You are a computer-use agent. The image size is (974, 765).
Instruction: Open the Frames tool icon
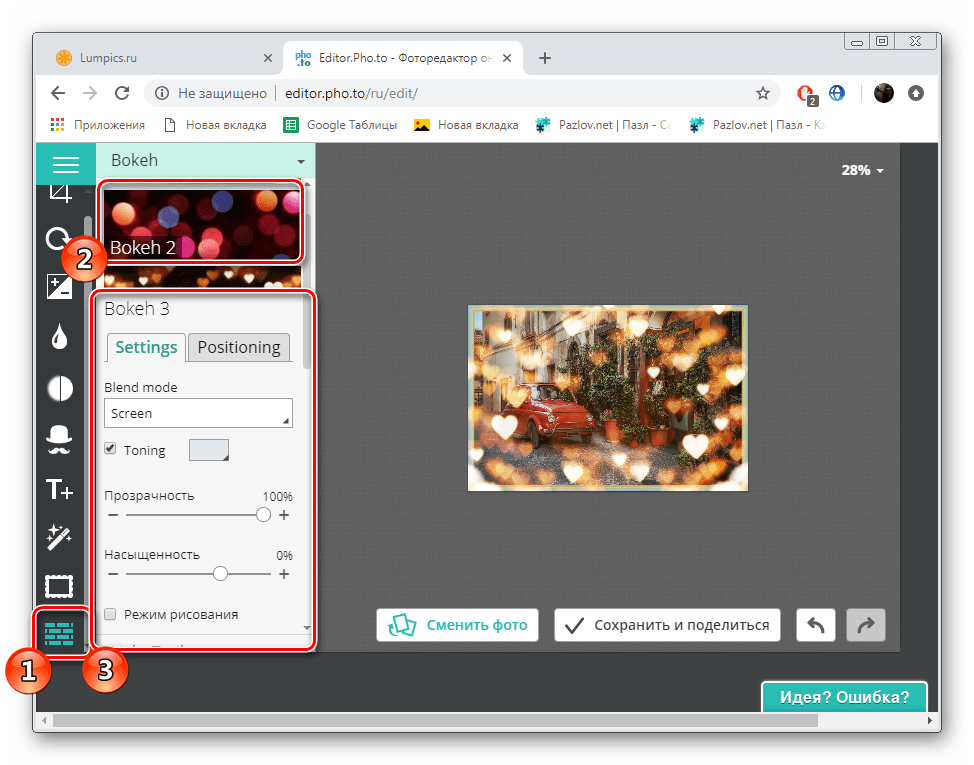pyautogui.click(x=59, y=586)
